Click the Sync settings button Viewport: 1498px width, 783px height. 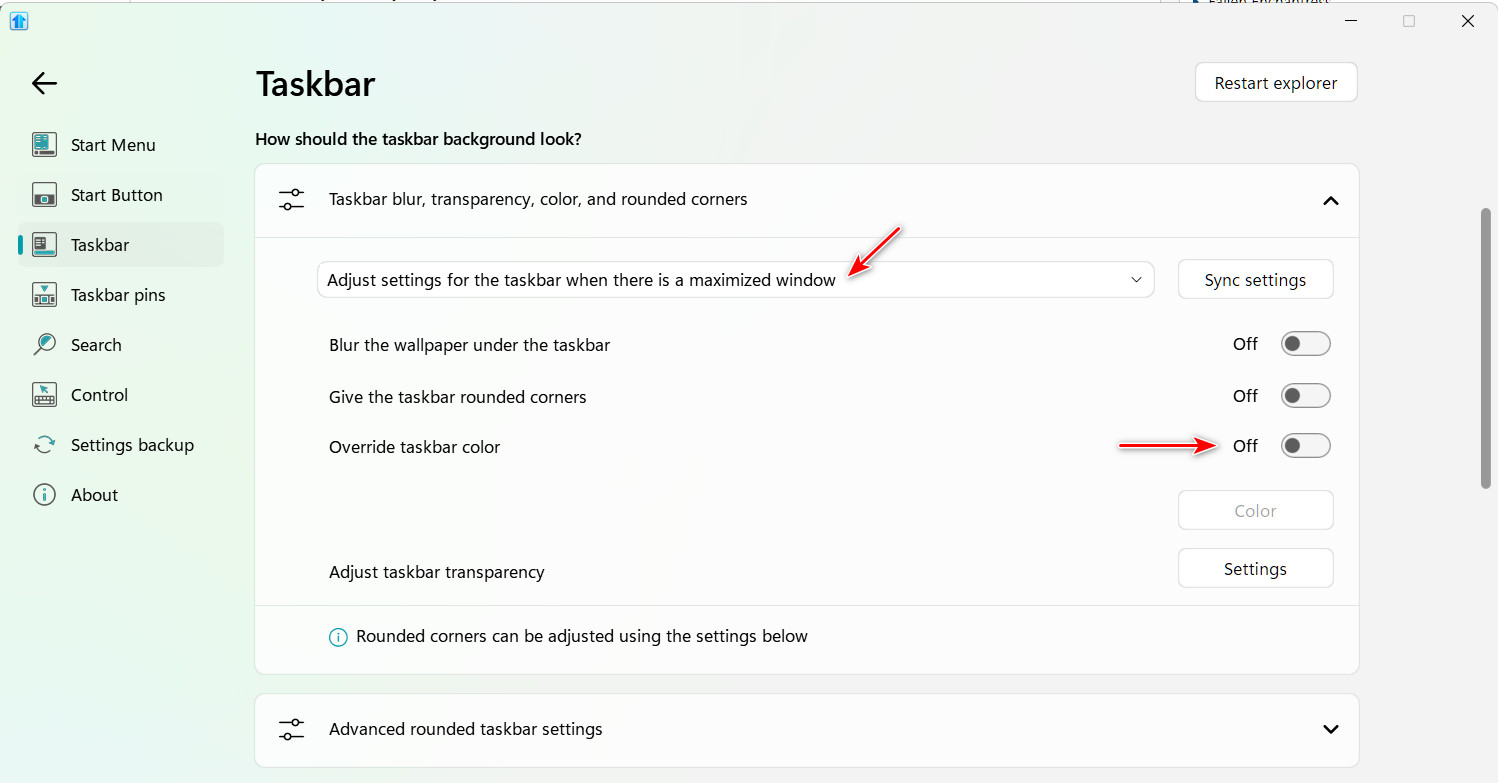[x=1255, y=280]
